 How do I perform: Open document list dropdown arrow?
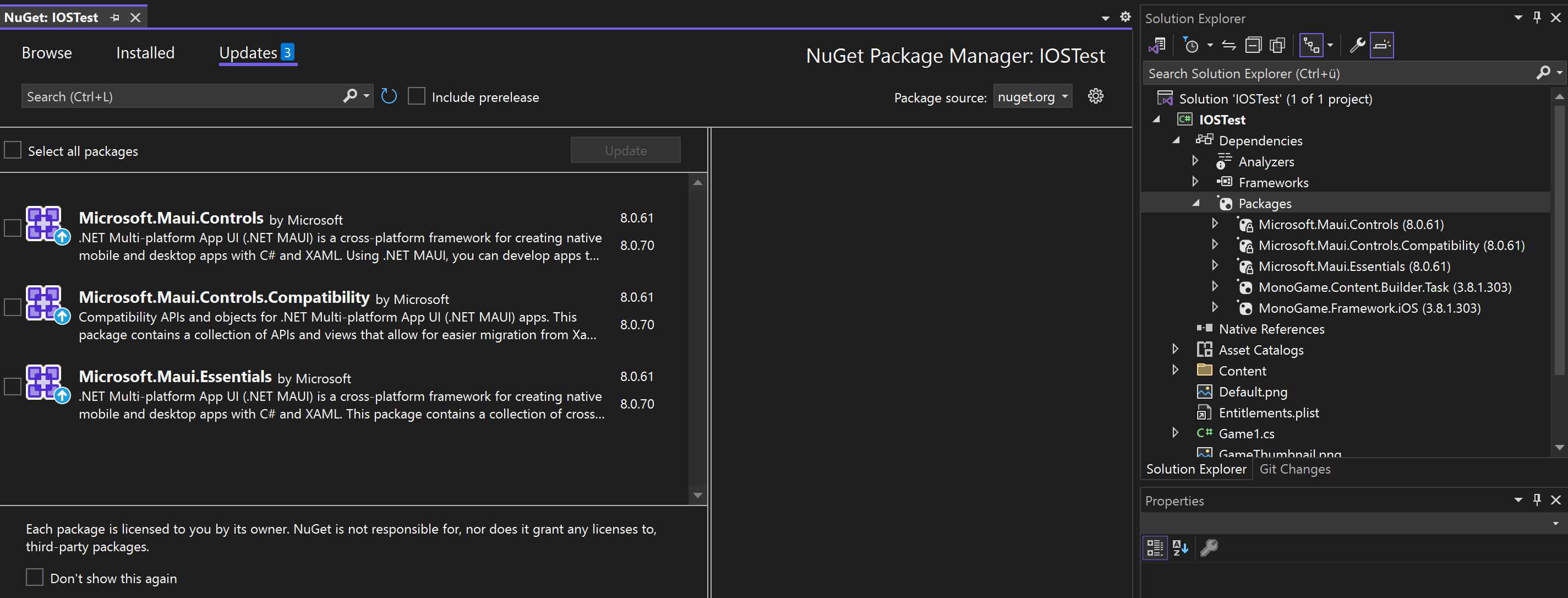click(x=1105, y=18)
